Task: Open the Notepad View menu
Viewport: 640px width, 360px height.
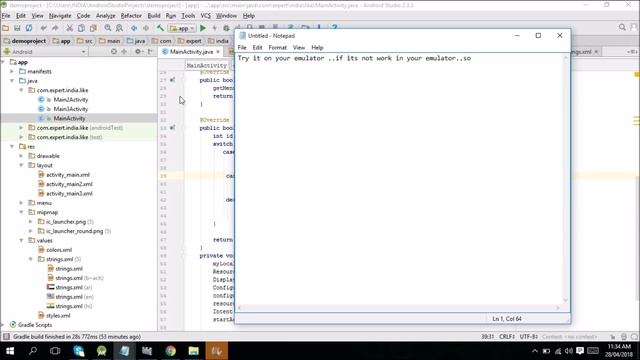Action: pos(299,47)
